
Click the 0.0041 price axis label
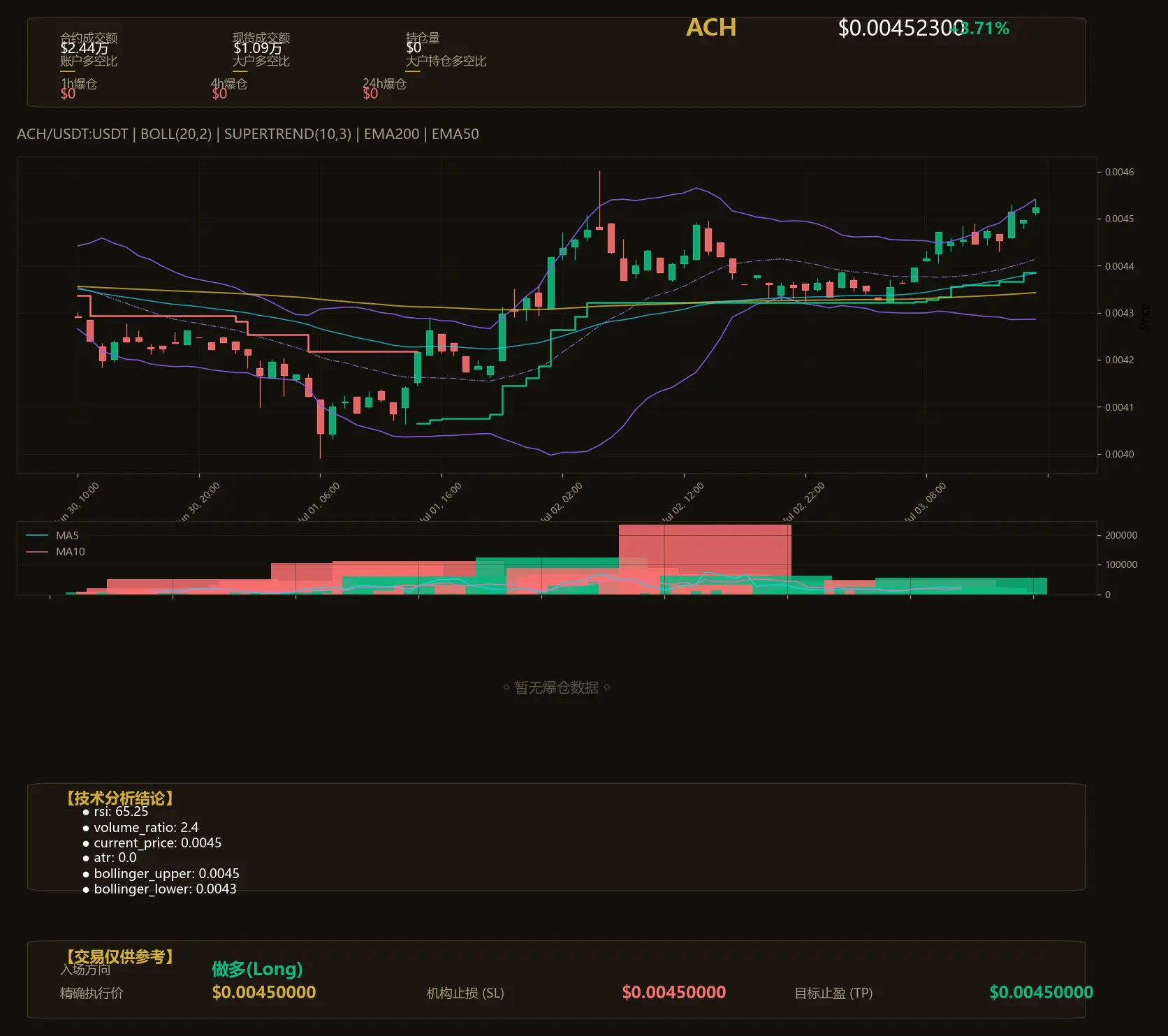1119,407
